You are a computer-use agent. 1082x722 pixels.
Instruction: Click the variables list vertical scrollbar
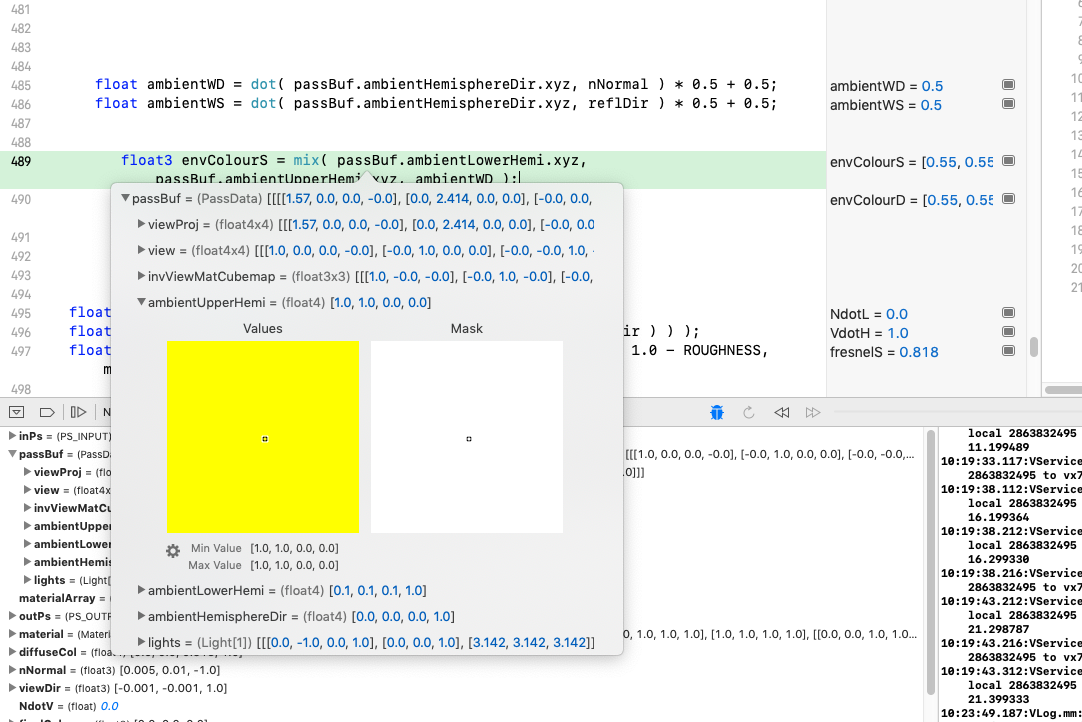931,562
